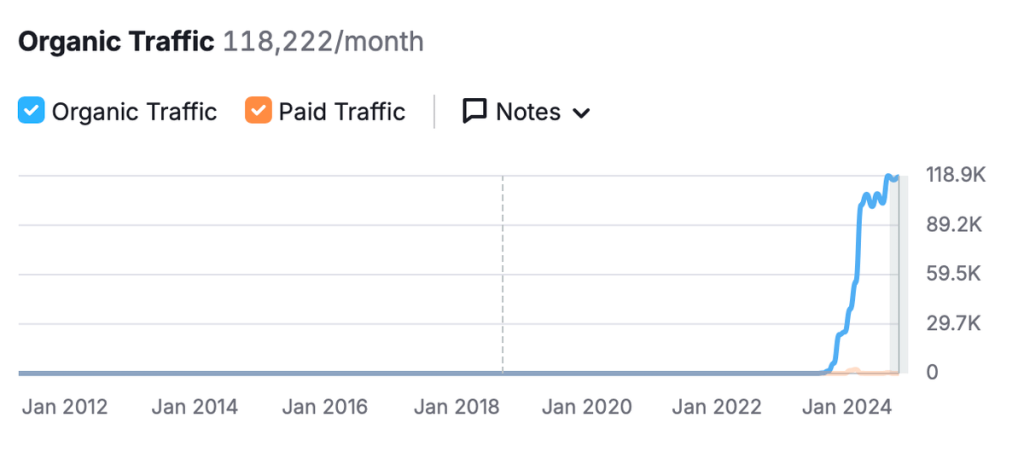Click the blue line's peak near 118.9K

pyautogui.click(x=888, y=177)
